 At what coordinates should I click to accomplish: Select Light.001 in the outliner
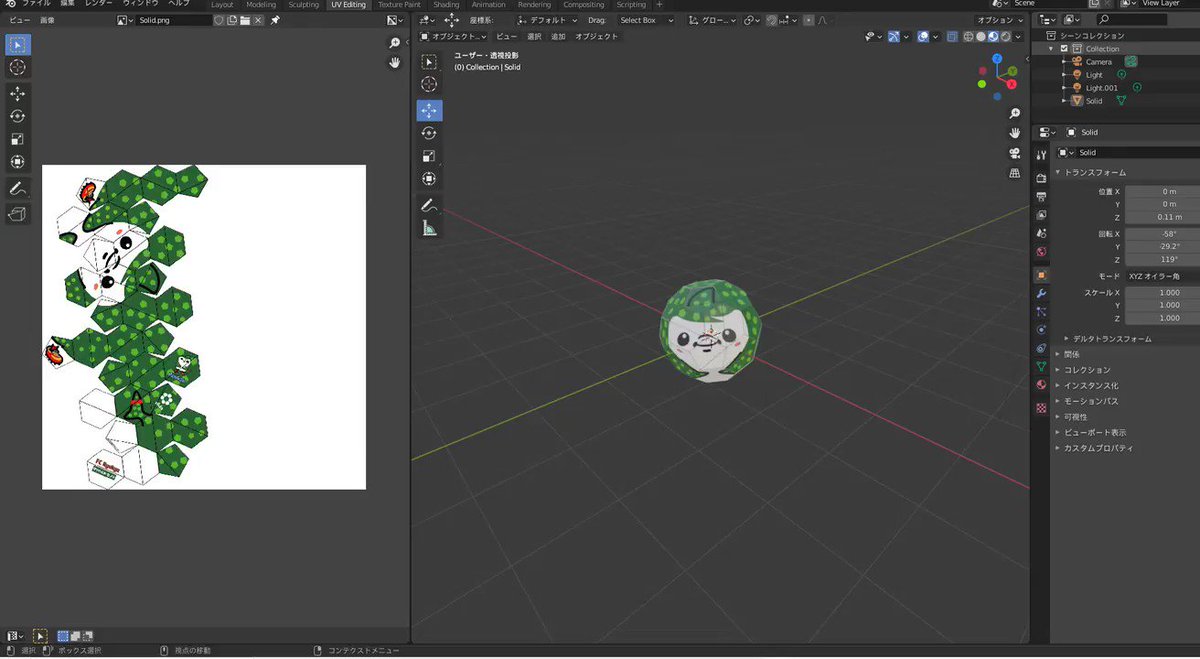coord(1100,88)
